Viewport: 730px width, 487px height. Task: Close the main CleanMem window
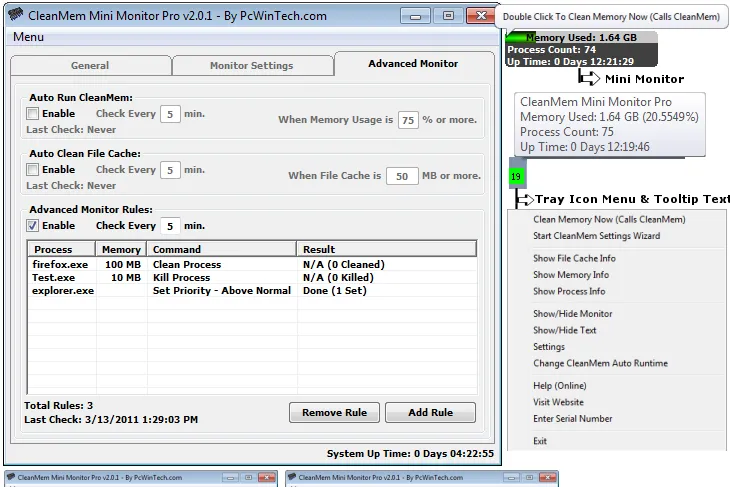(481, 16)
